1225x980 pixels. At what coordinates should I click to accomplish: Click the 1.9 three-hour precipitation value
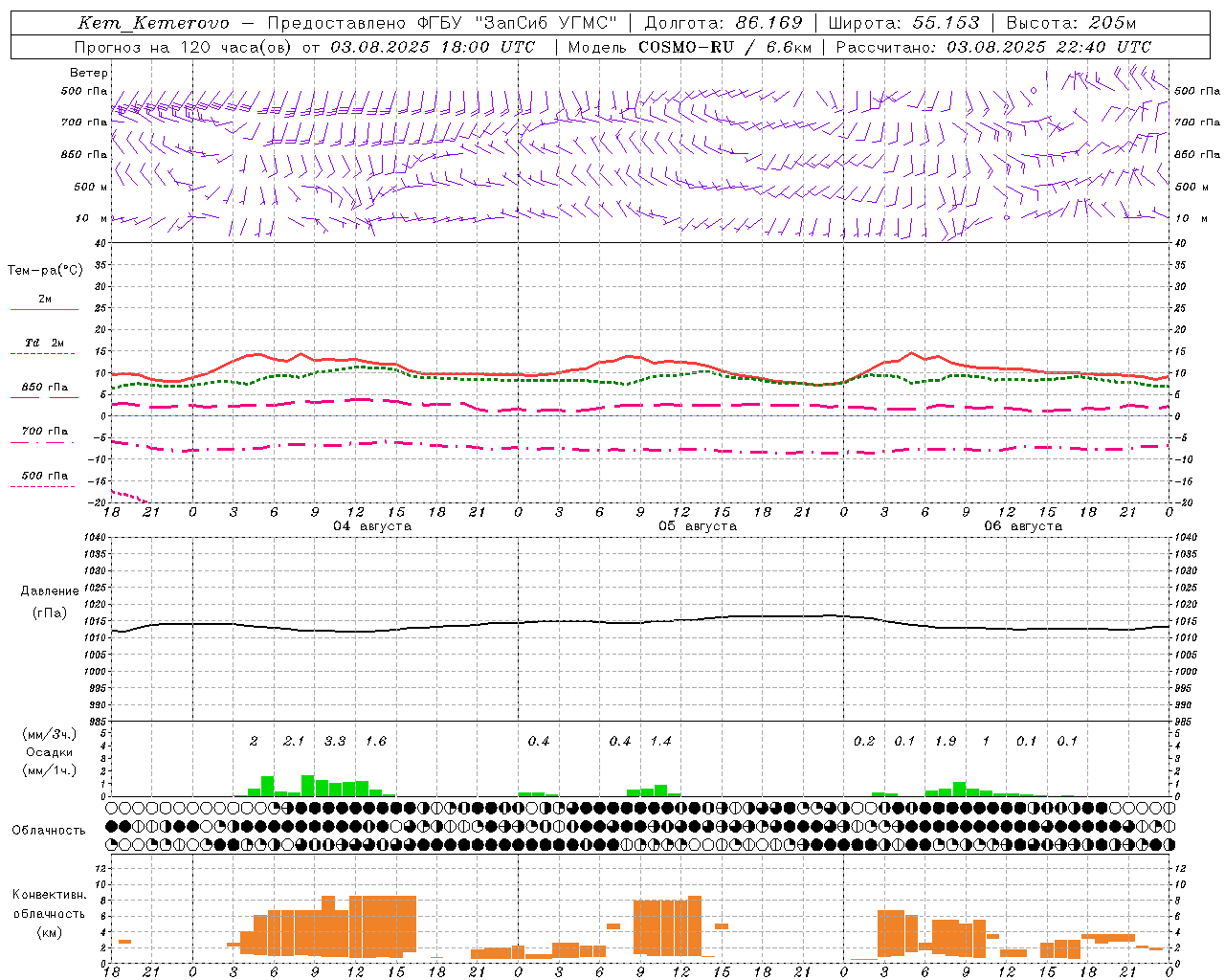tap(946, 742)
